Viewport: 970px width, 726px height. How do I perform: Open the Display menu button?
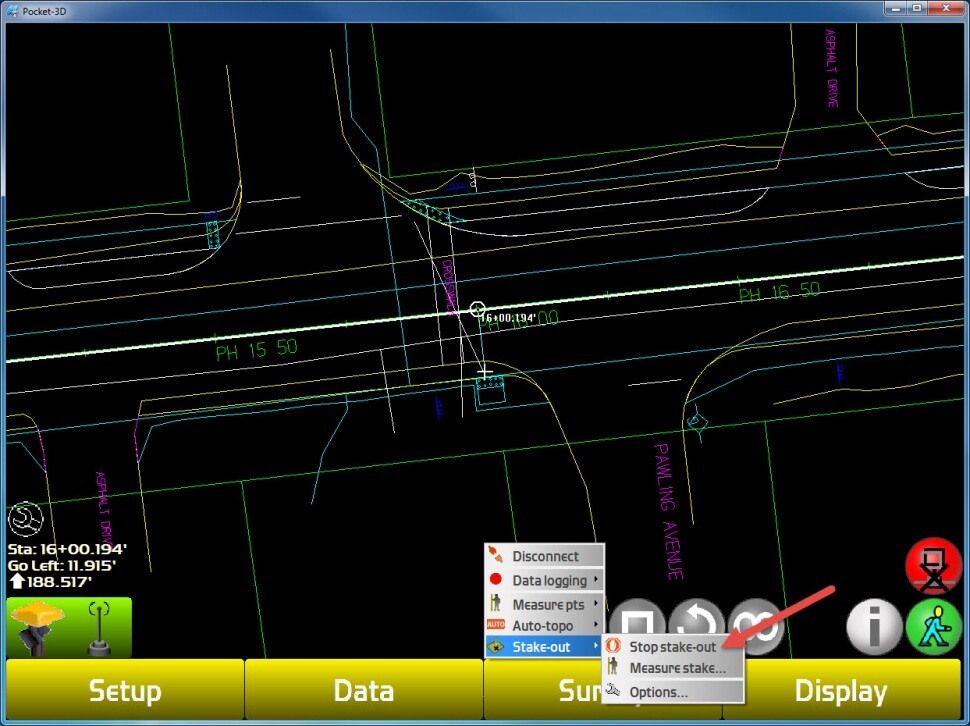click(x=840, y=691)
